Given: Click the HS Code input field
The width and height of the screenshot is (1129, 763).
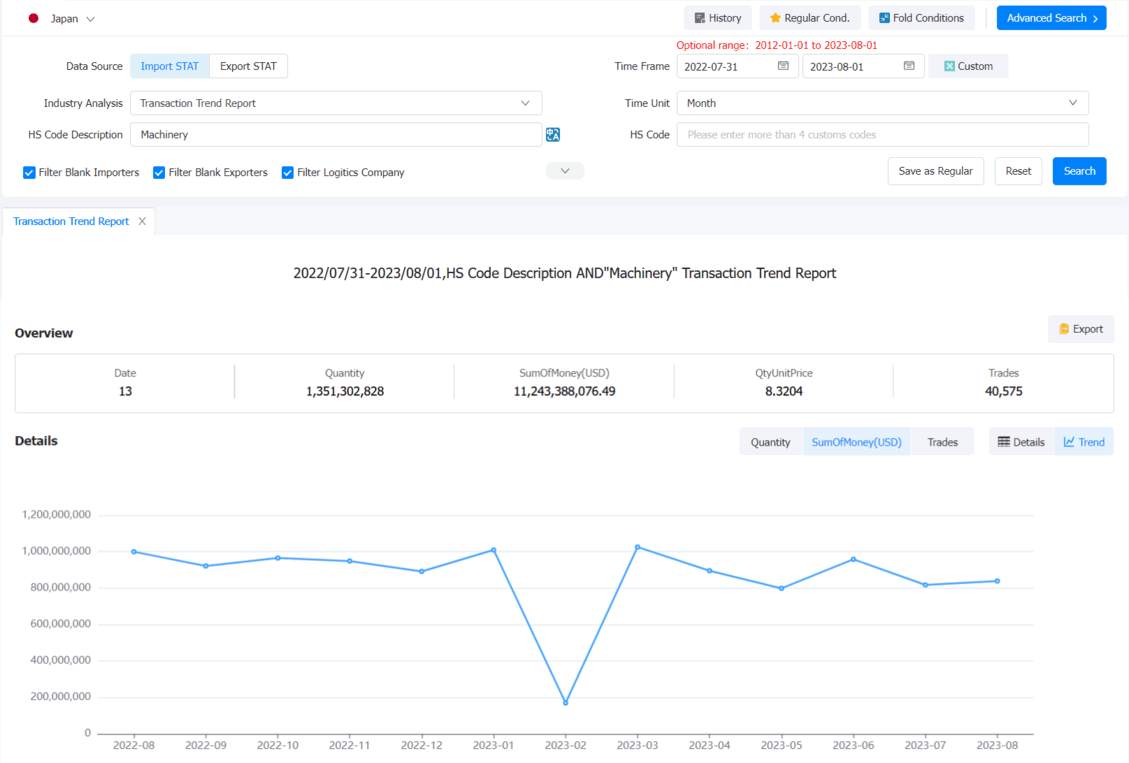Looking at the screenshot, I should click(882, 135).
